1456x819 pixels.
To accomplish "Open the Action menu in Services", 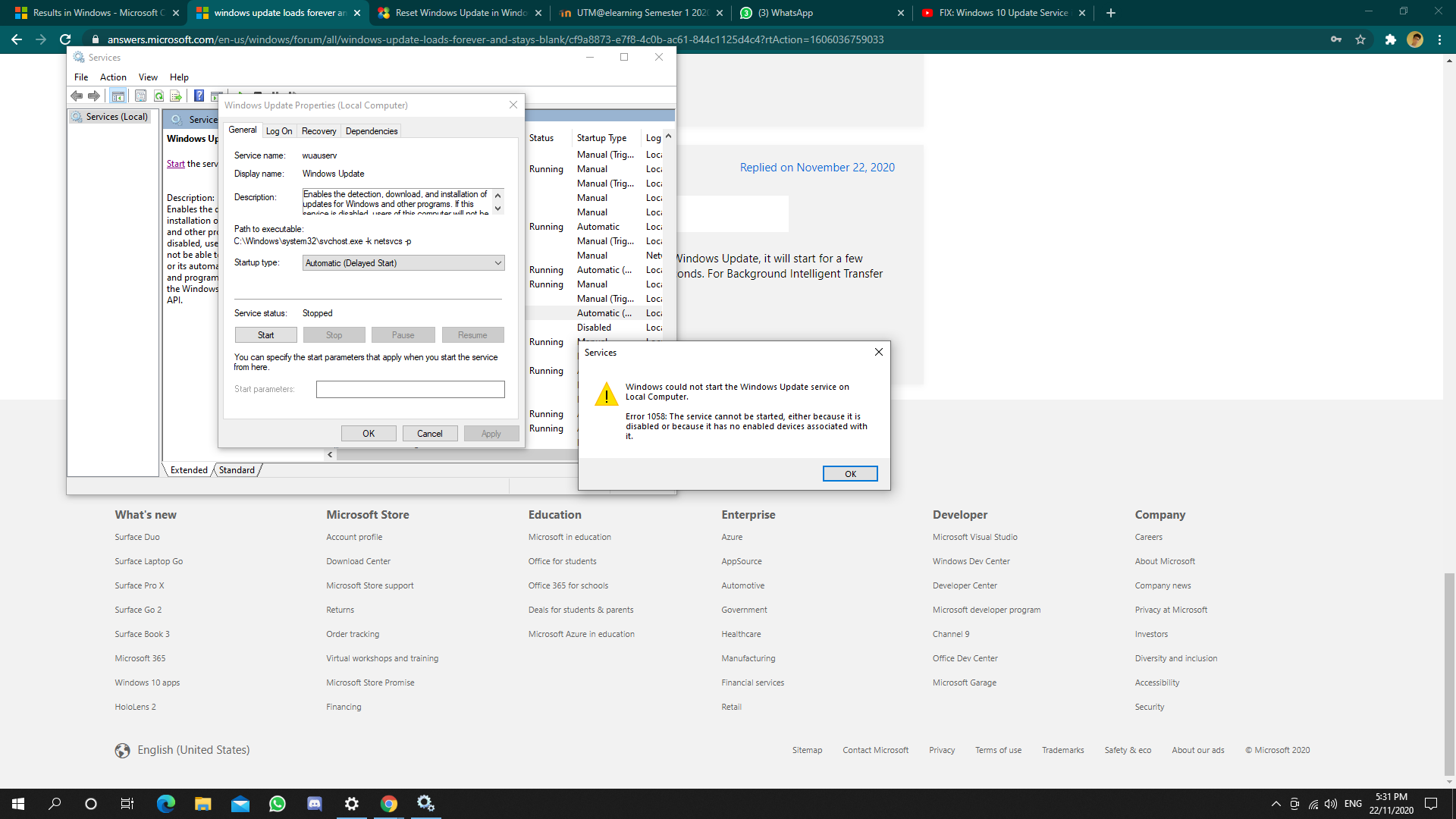I will [113, 77].
